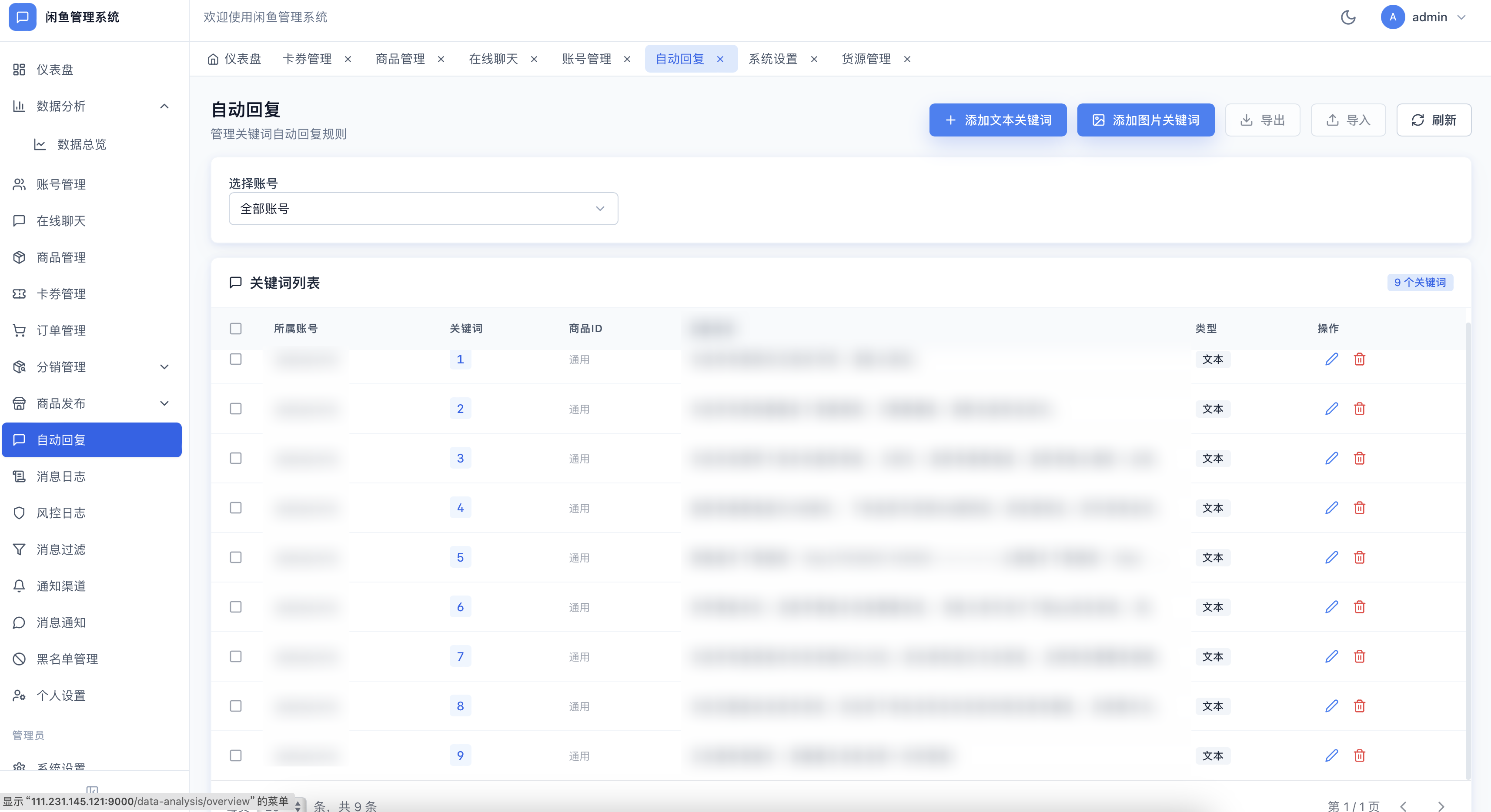Screen dimensions: 1491x812
Task: Open the admin user menu
Action: pyautogui.click(x=1423, y=17)
